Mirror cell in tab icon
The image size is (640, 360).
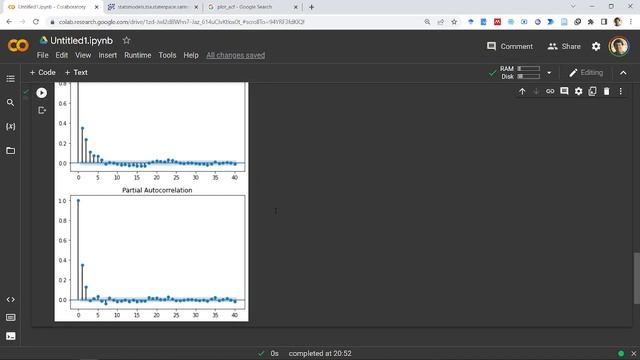(592, 91)
